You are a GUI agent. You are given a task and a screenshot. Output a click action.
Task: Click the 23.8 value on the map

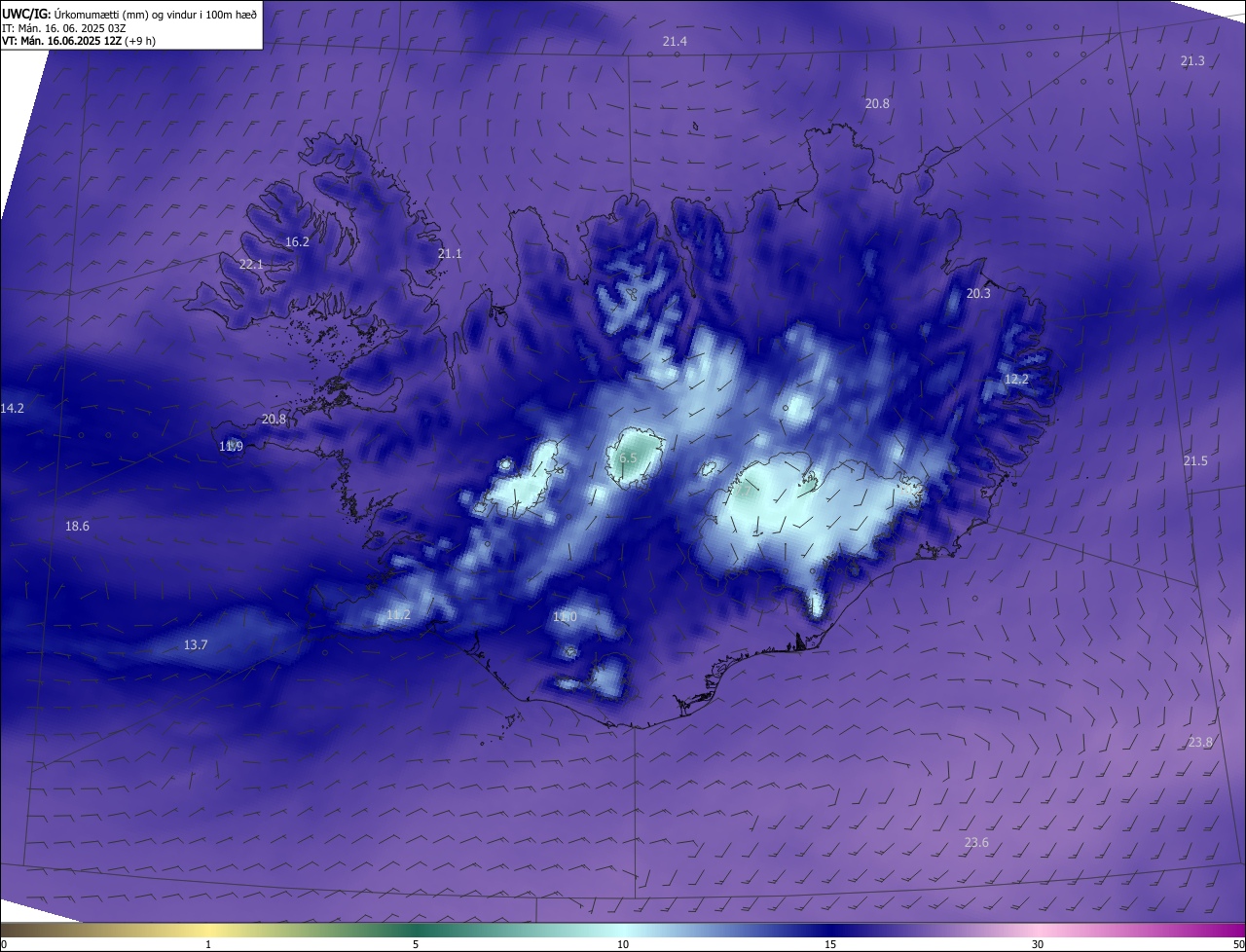pos(1201,742)
